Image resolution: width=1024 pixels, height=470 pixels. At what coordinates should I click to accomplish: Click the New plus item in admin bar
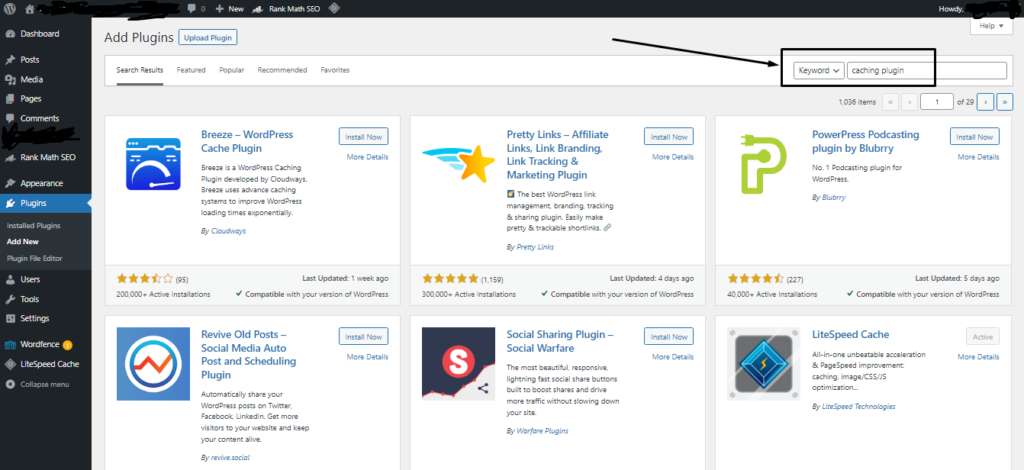pyautogui.click(x=229, y=8)
